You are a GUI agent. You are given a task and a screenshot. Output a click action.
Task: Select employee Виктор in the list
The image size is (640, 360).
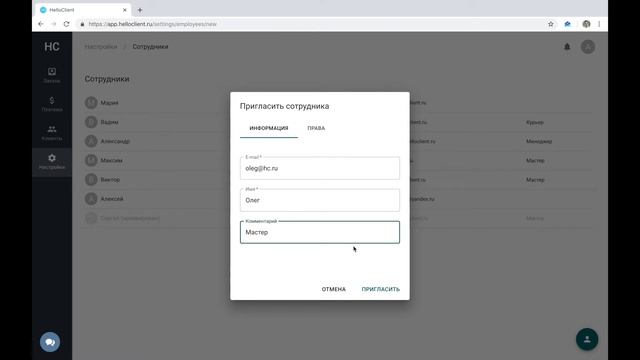click(110, 180)
